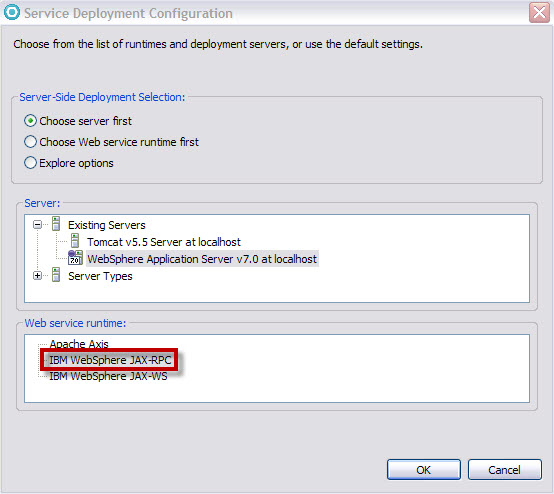Choose IBM WebSphere JAX-RPC runtime
Image resolution: width=554 pixels, height=494 pixels.
click(x=110, y=360)
